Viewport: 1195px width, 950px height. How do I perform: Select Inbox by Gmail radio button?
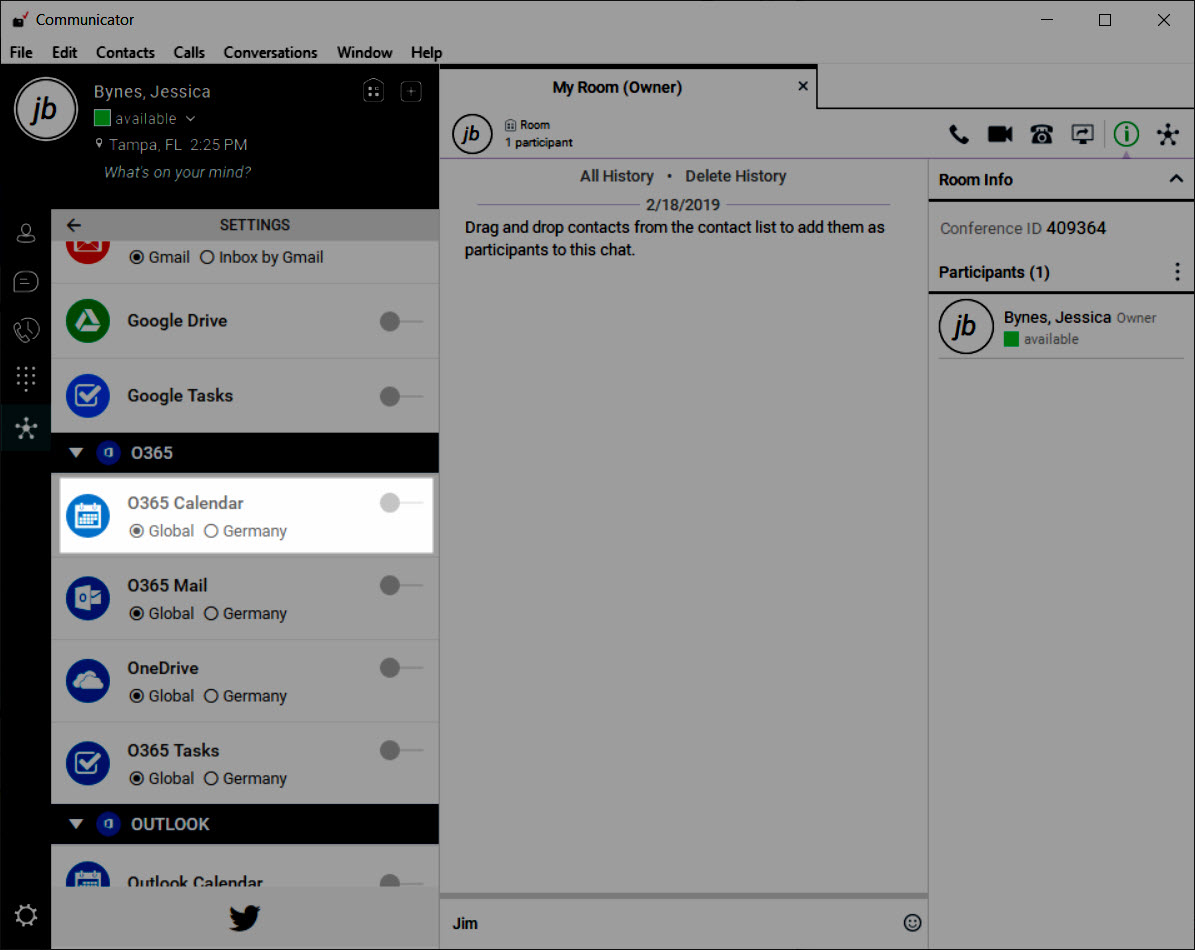(x=207, y=257)
